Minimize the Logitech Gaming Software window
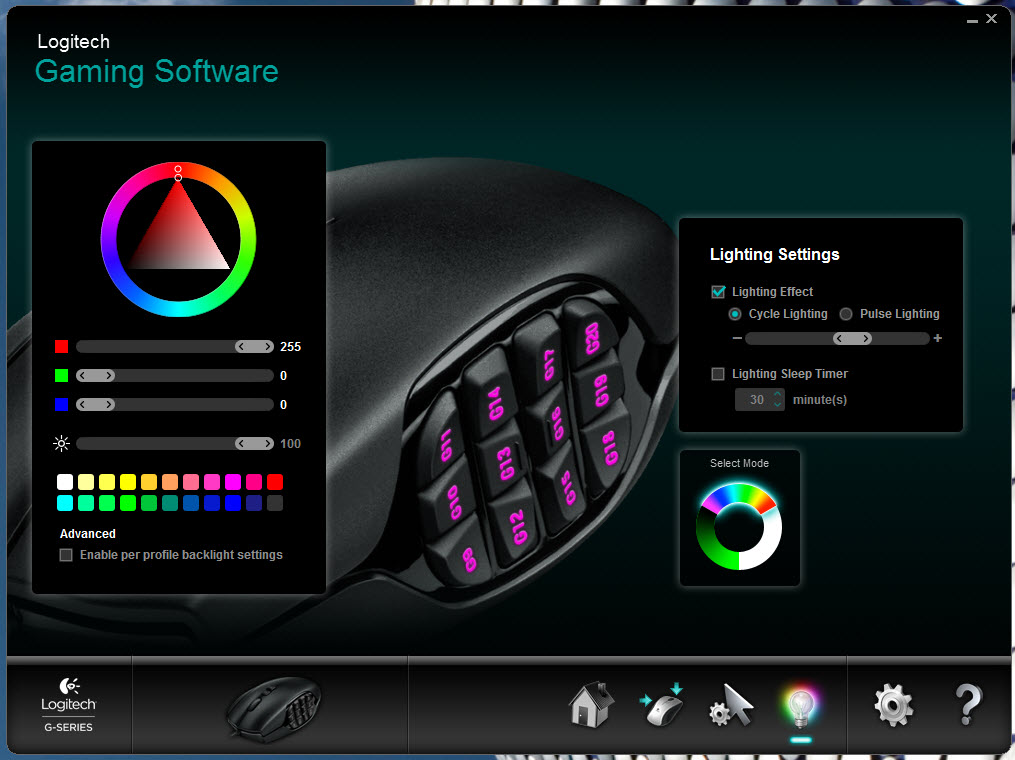This screenshot has height=760, width=1015. [972, 20]
